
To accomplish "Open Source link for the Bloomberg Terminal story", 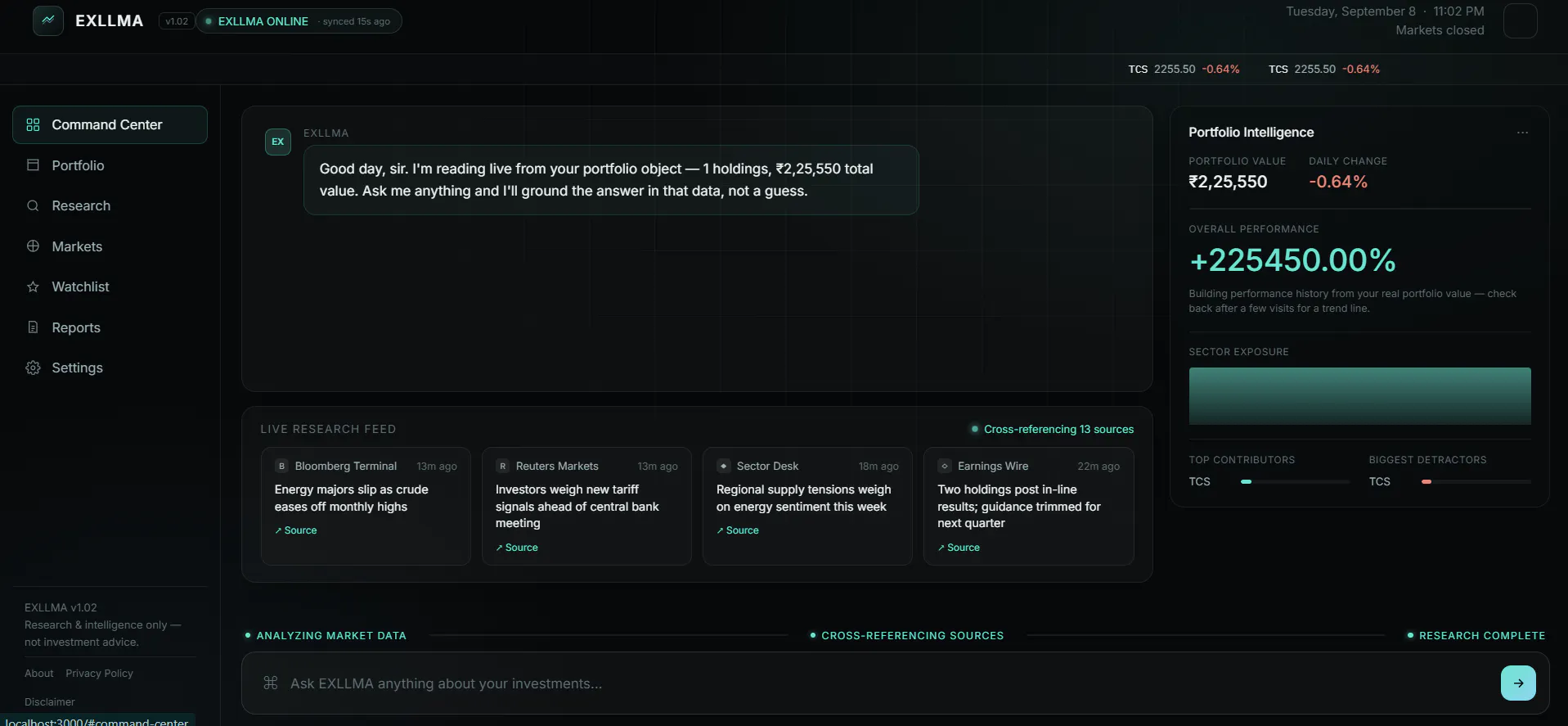I will (x=296, y=530).
